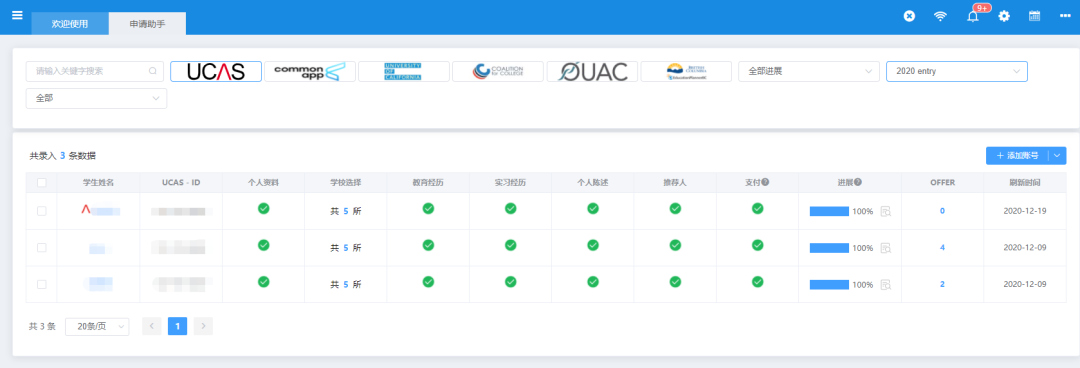The width and height of the screenshot is (1080, 368).
Task: Select the University of California logo
Action: coord(404,72)
